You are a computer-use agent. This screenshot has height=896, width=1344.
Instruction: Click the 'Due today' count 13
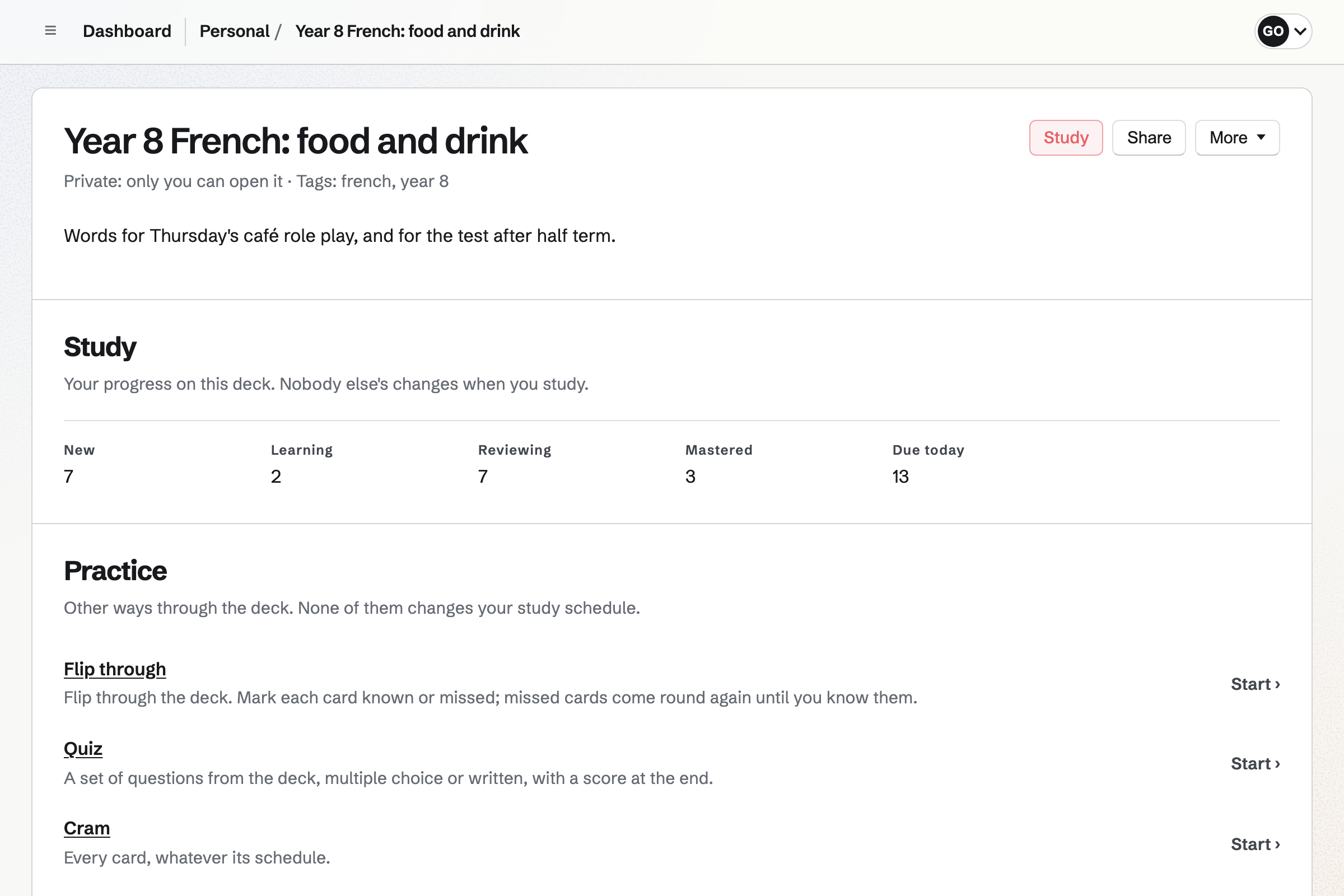click(900, 477)
